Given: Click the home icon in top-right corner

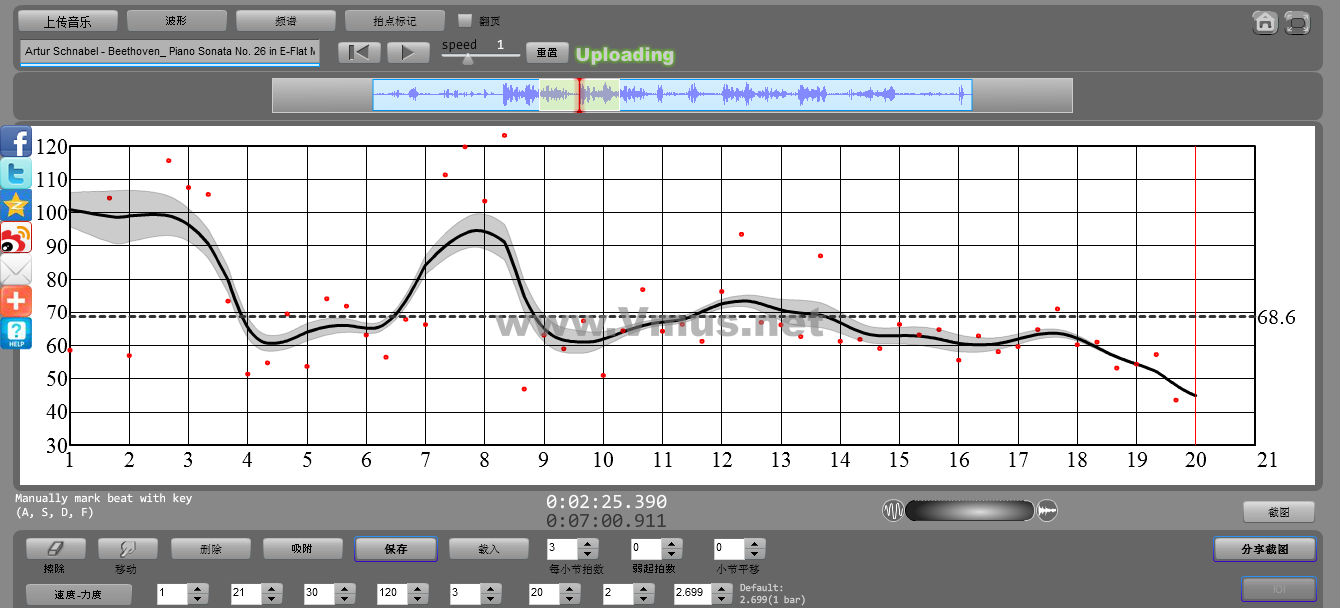Looking at the screenshot, I should (1266, 22).
